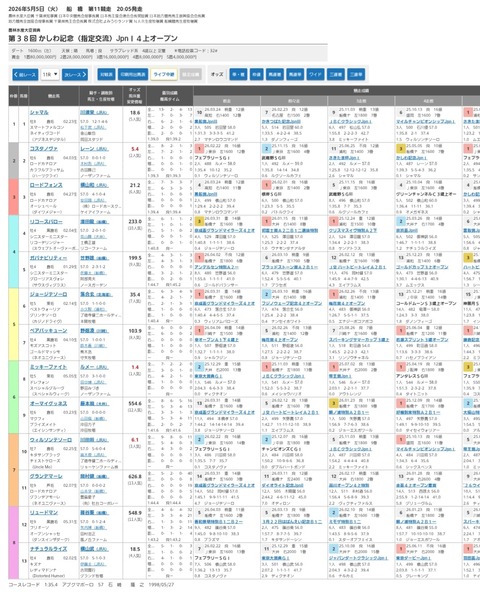Go to next race with 次レース button
480x592 pixels.
click(75, 74)
